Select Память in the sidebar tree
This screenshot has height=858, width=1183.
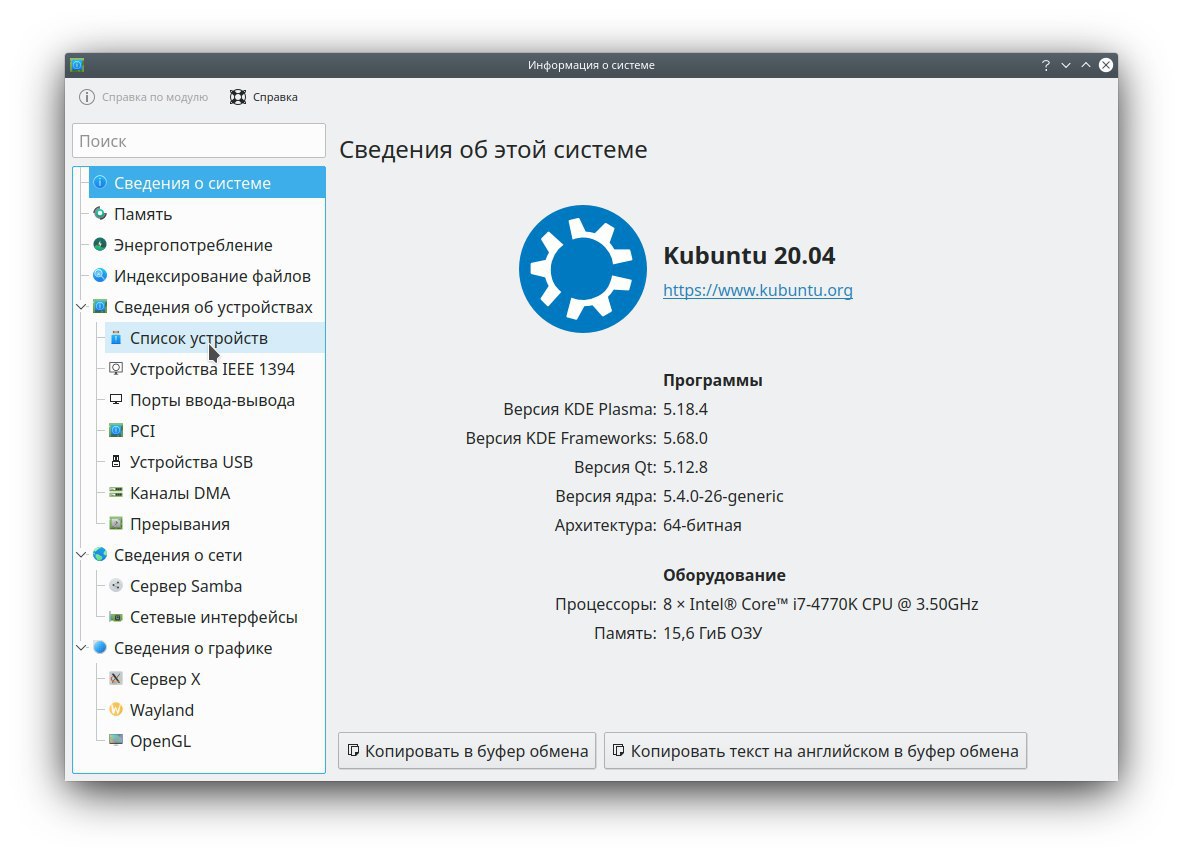pos(207,214)
